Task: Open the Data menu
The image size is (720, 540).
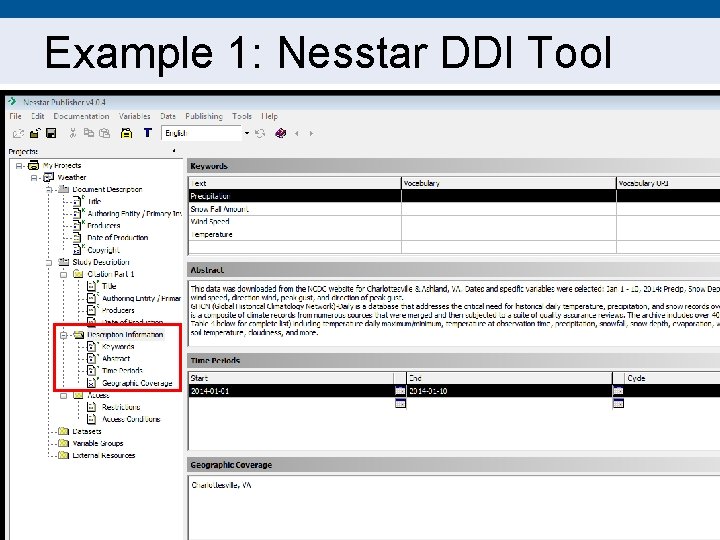Action: pos(168,116)
